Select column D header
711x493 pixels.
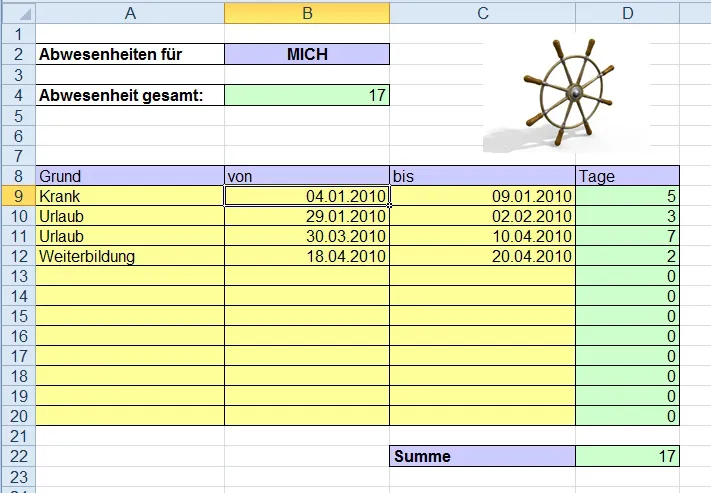(627, 13)
